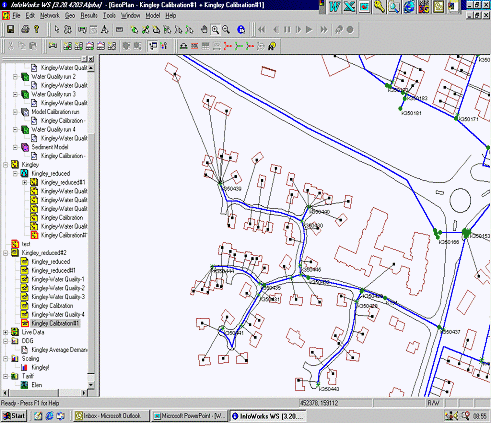
Task: Click the greyed-out paste clipboard icon
Action: (33, 46)
